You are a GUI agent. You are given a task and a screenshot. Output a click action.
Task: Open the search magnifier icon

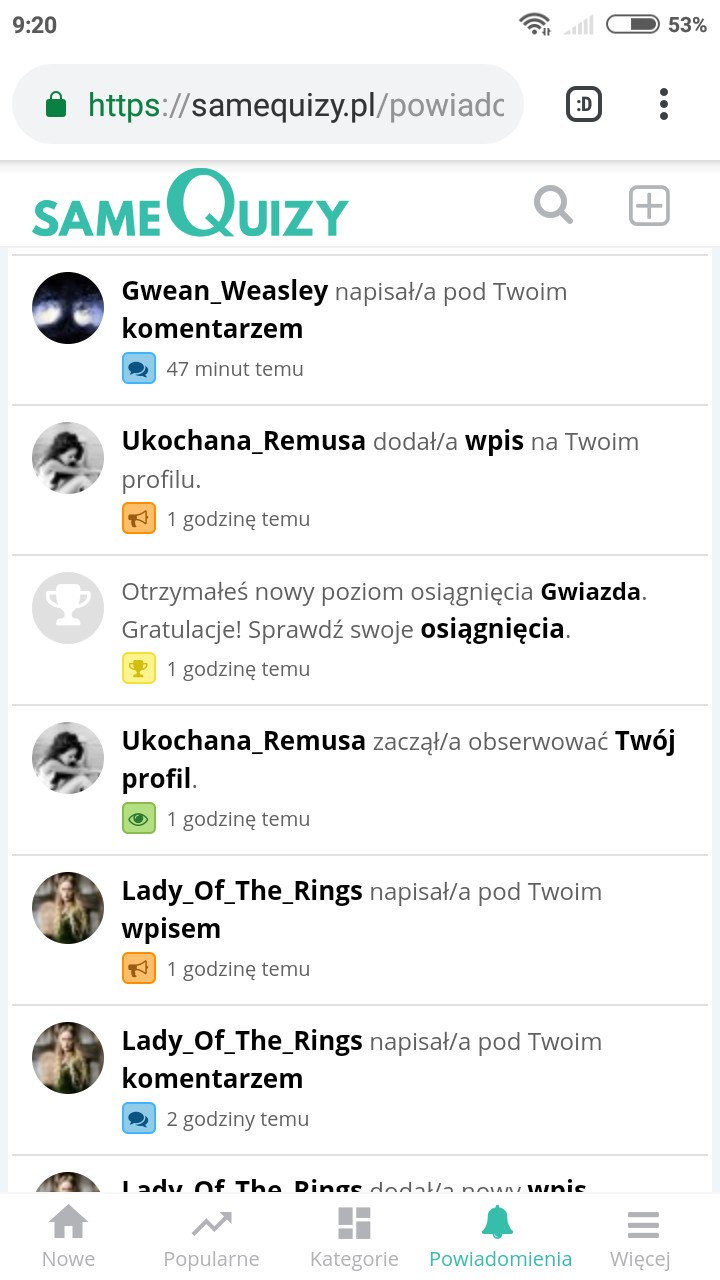(x=553, y=206)
